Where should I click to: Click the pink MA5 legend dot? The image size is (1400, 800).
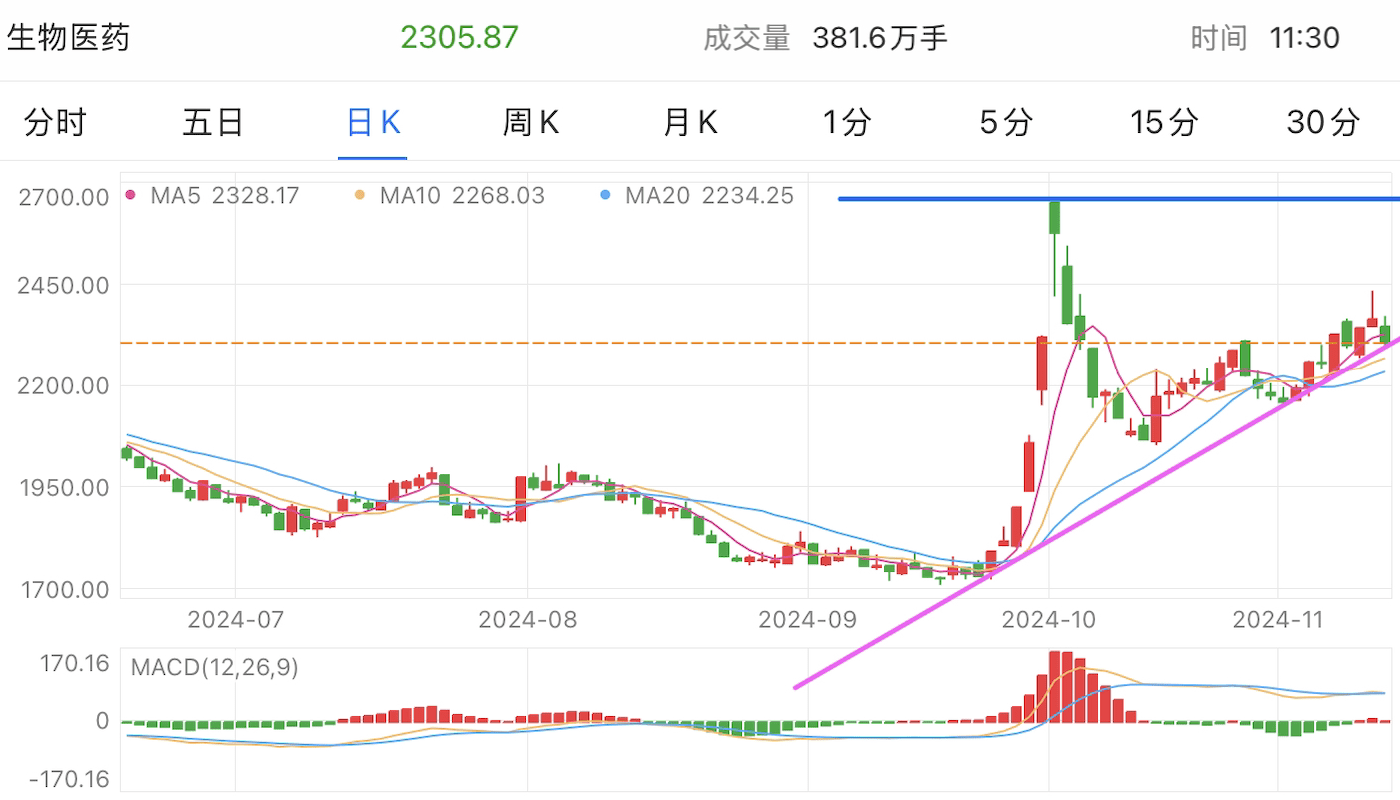tap(132, 195)
